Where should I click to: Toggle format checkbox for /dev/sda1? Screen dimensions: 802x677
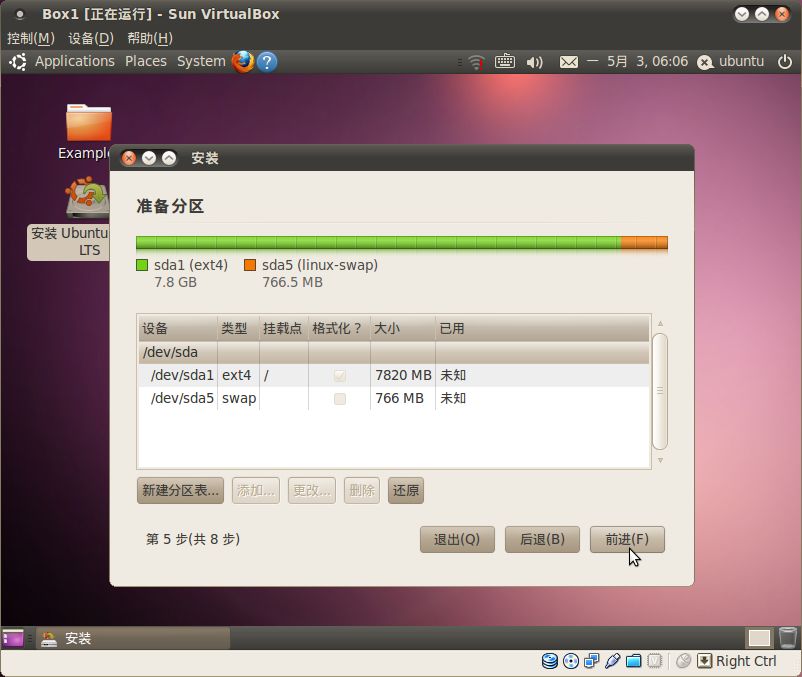[339, 375]
